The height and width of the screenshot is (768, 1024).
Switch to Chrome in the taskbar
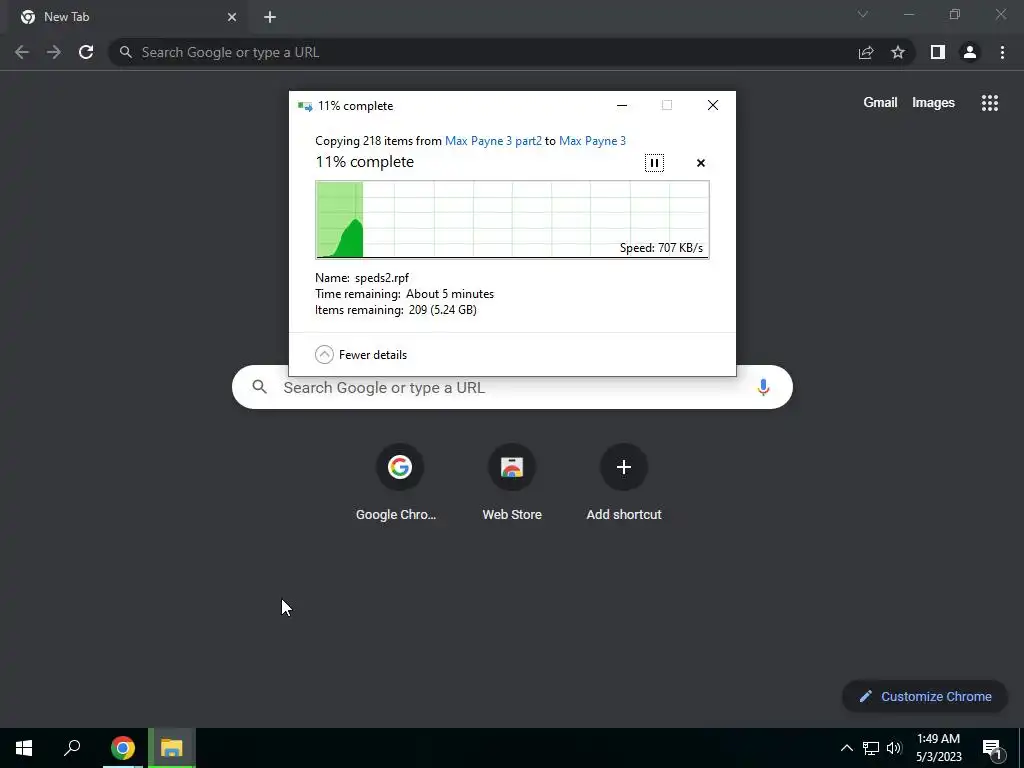[122, 748]
